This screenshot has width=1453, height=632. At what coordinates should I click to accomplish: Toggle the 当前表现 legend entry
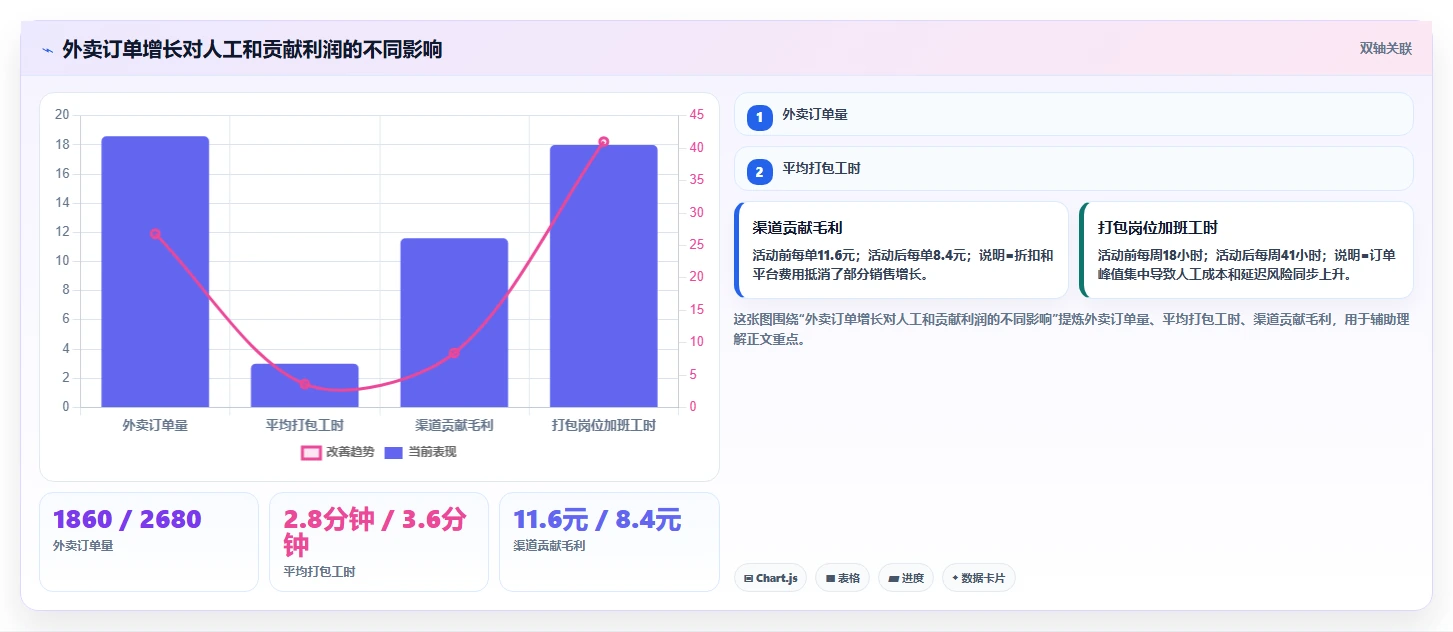420,452
